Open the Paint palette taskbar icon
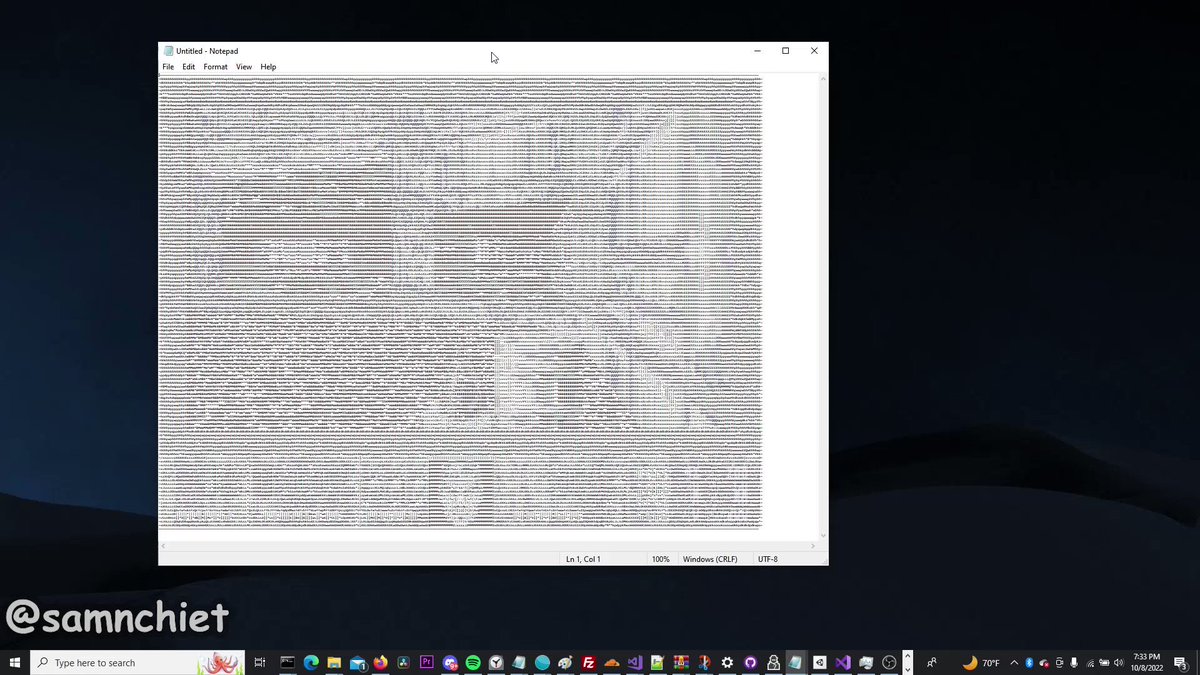The width and height of the screenshot is (1200, 675). (x=566, y=662)
